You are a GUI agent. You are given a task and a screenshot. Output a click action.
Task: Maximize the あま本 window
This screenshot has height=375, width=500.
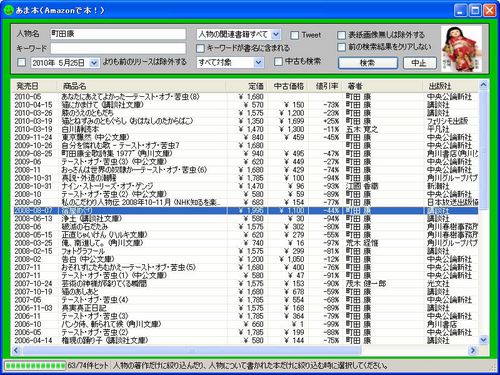475,10
